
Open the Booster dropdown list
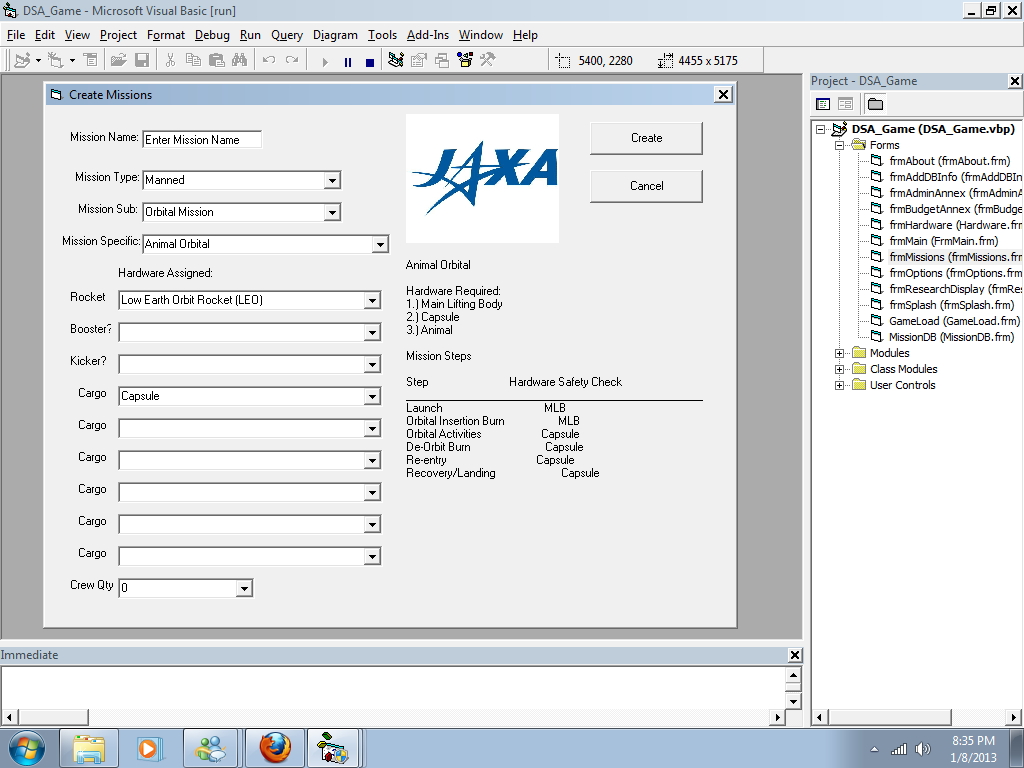pyautogui.click(x=372, y=332)
